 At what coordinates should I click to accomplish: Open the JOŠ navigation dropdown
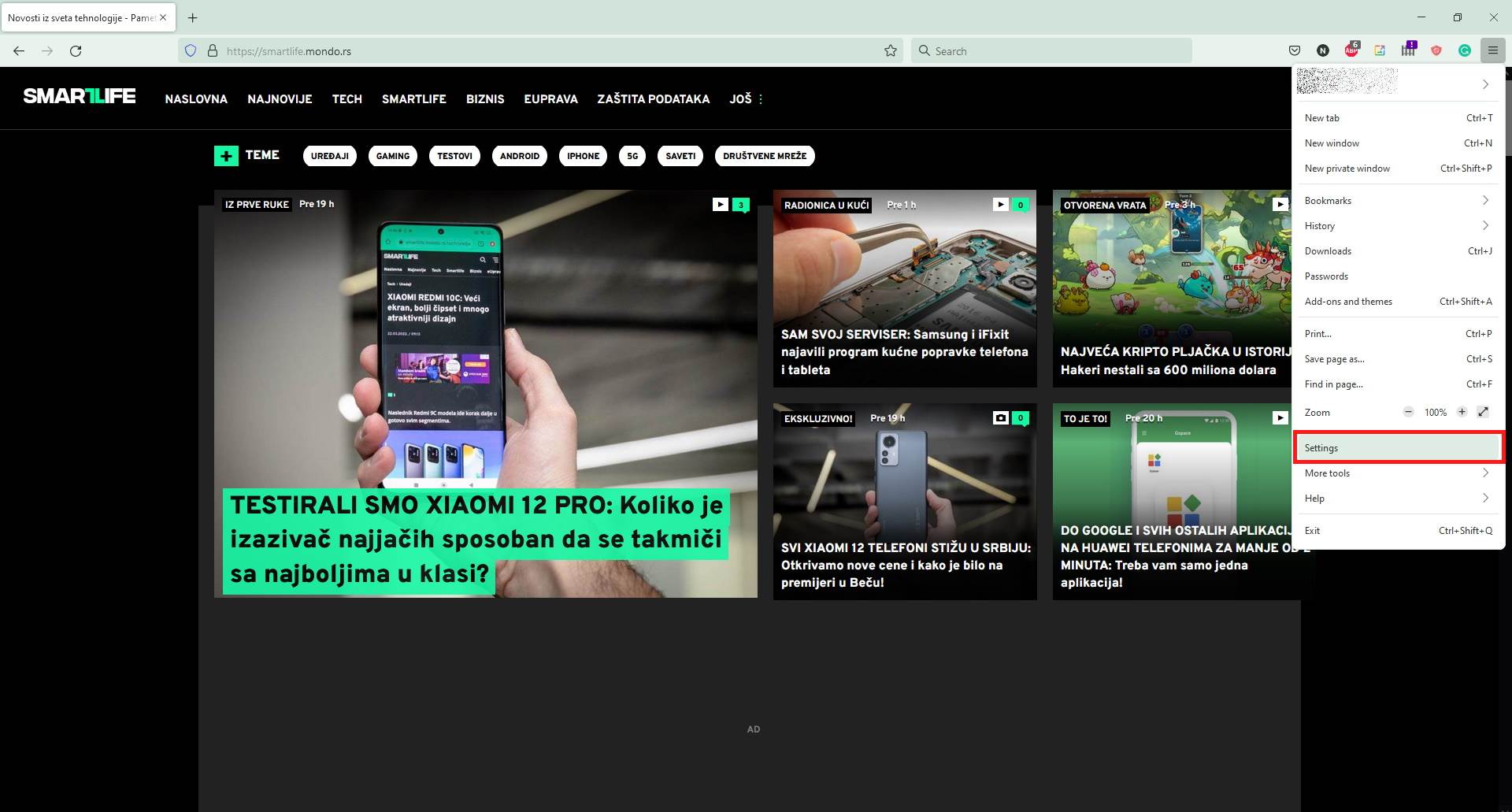pos(746,99)
